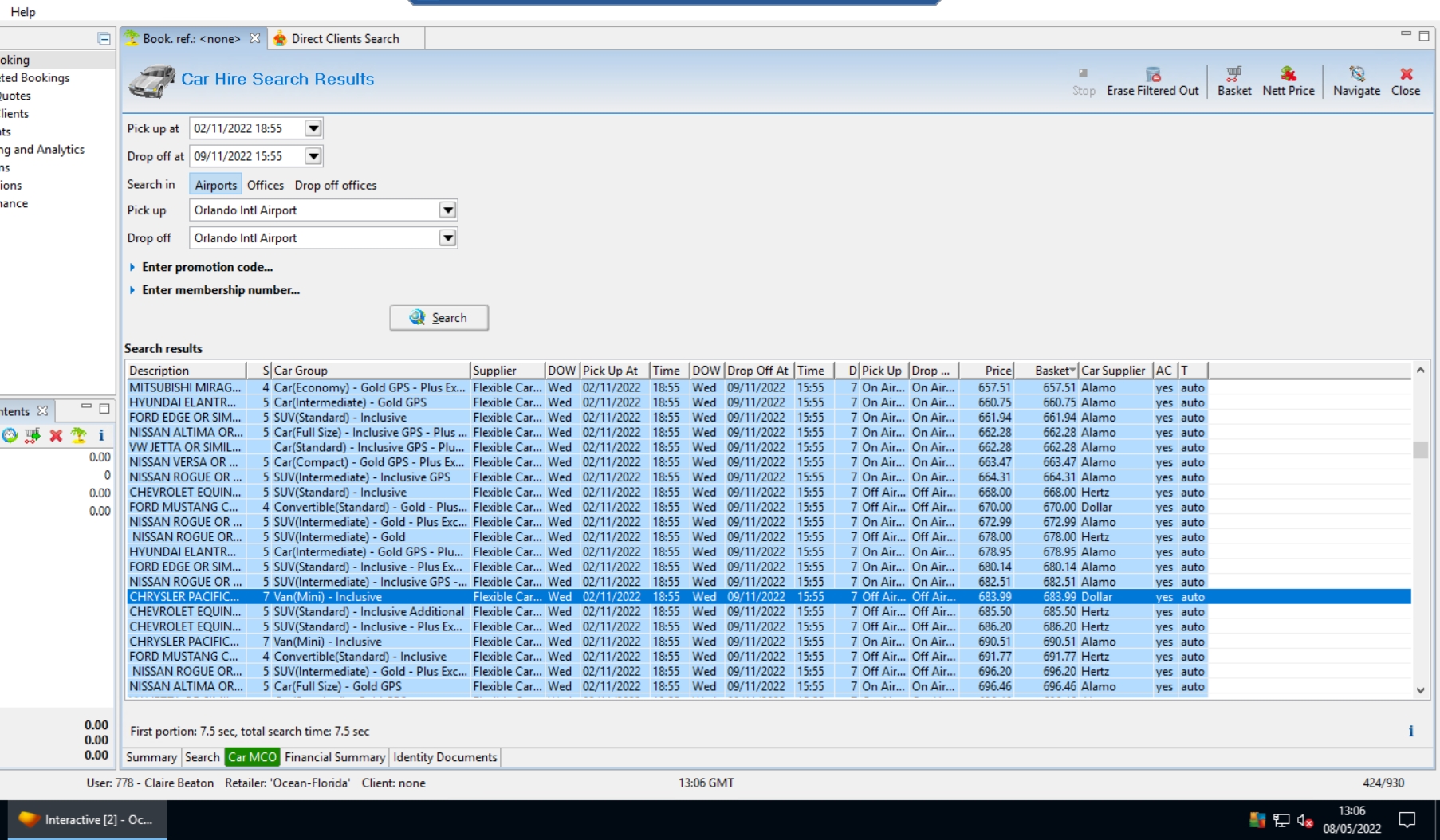
Task: Switch to the Book. ref. <none> tab
Action: click(191, 38)
